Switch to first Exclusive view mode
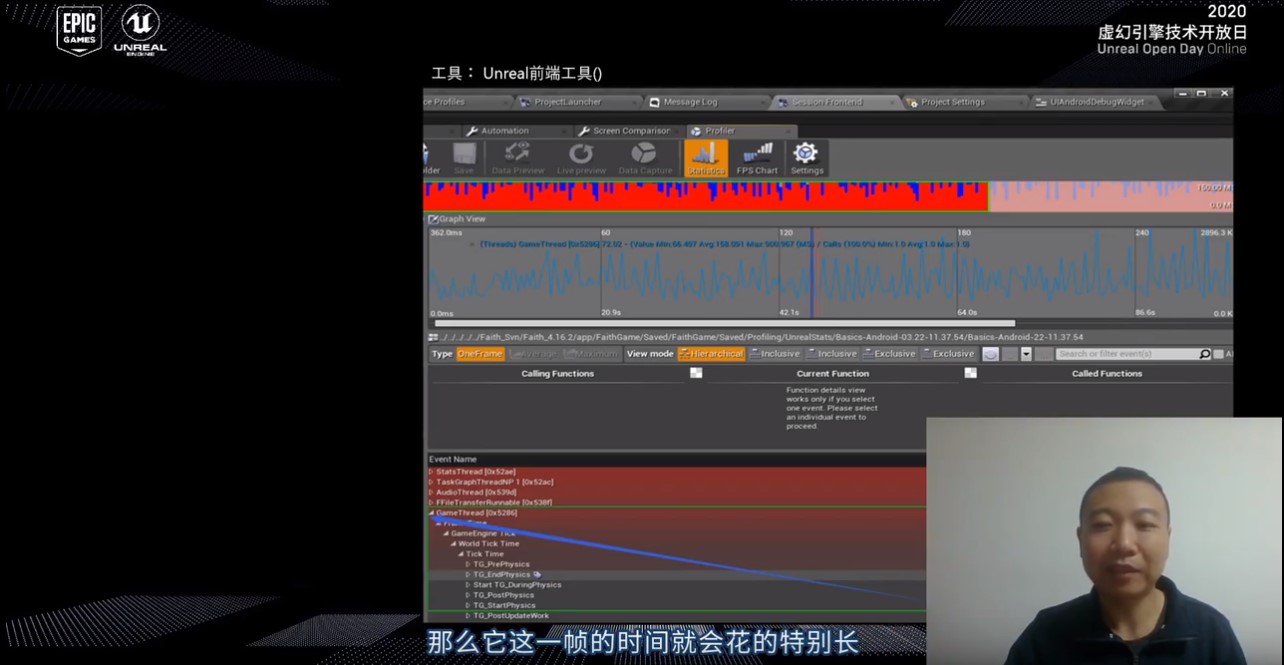 pos(889,354)
